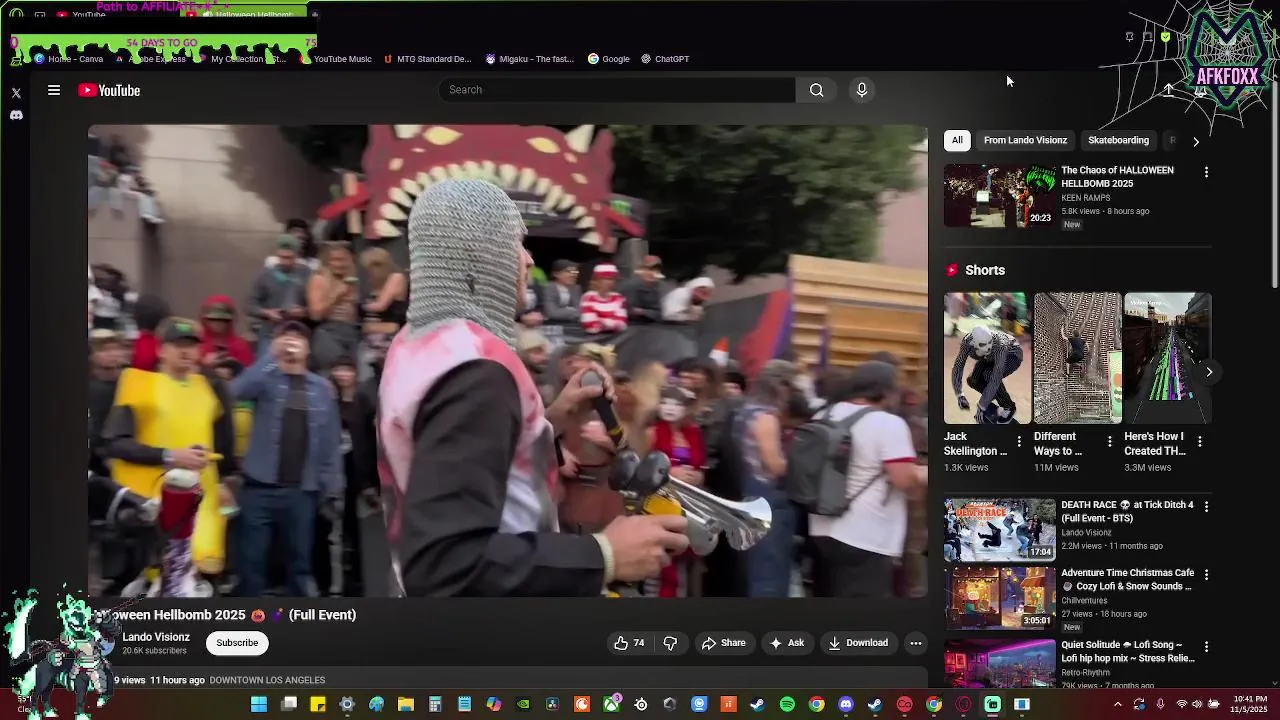Open the ChatGPT bookmark
The height and width of the screenshot is (720, 1280).
(x=665, y=59)
